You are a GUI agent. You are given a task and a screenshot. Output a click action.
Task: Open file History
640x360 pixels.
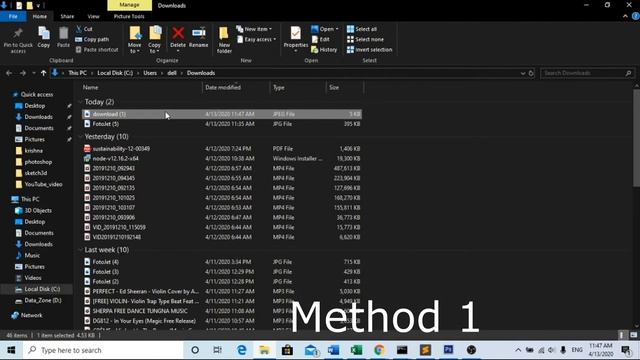click(324, 49)
